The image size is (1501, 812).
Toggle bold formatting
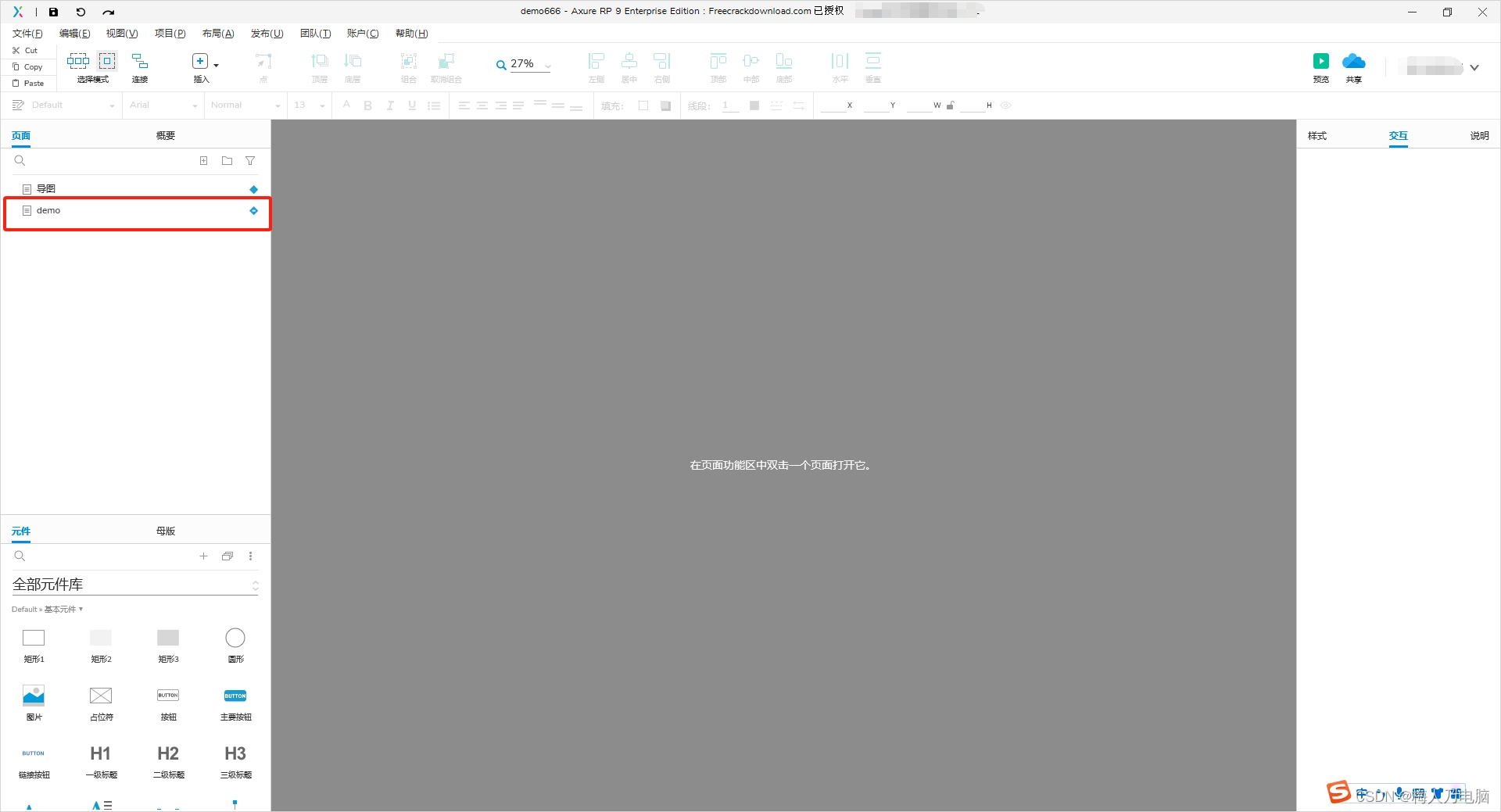pos(367,106)
